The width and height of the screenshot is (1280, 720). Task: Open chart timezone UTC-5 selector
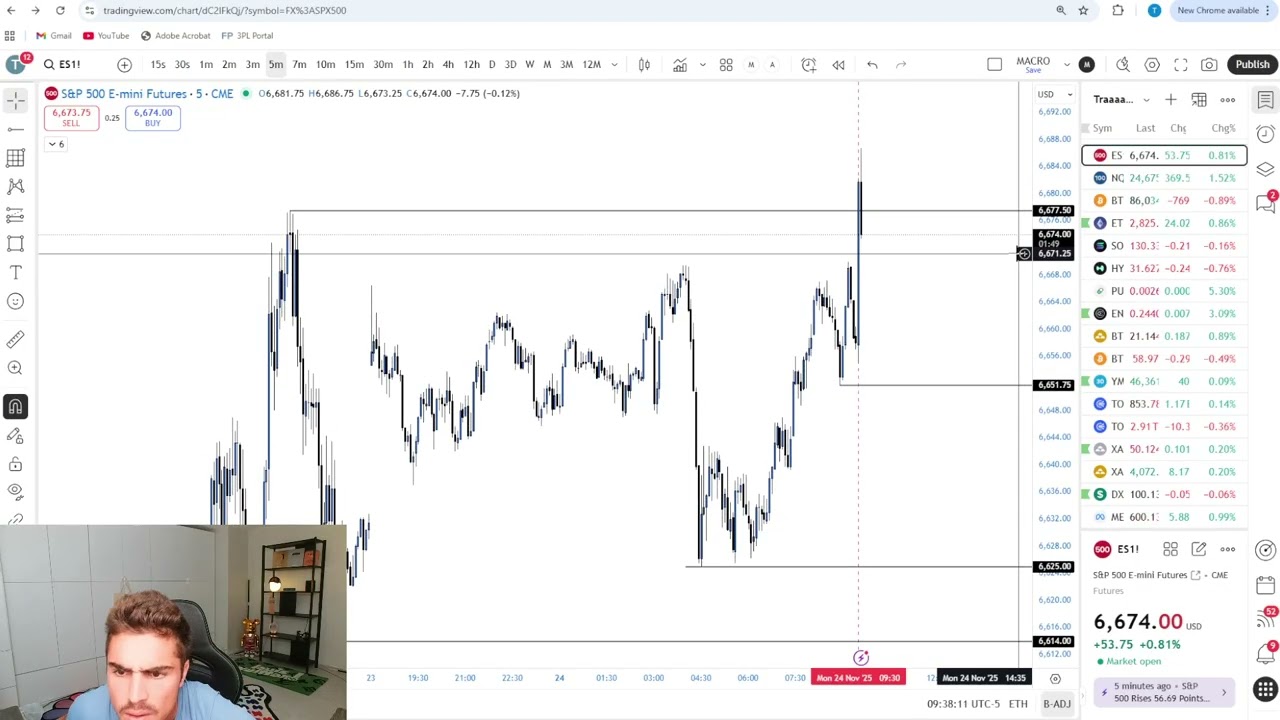coord(963,704)
